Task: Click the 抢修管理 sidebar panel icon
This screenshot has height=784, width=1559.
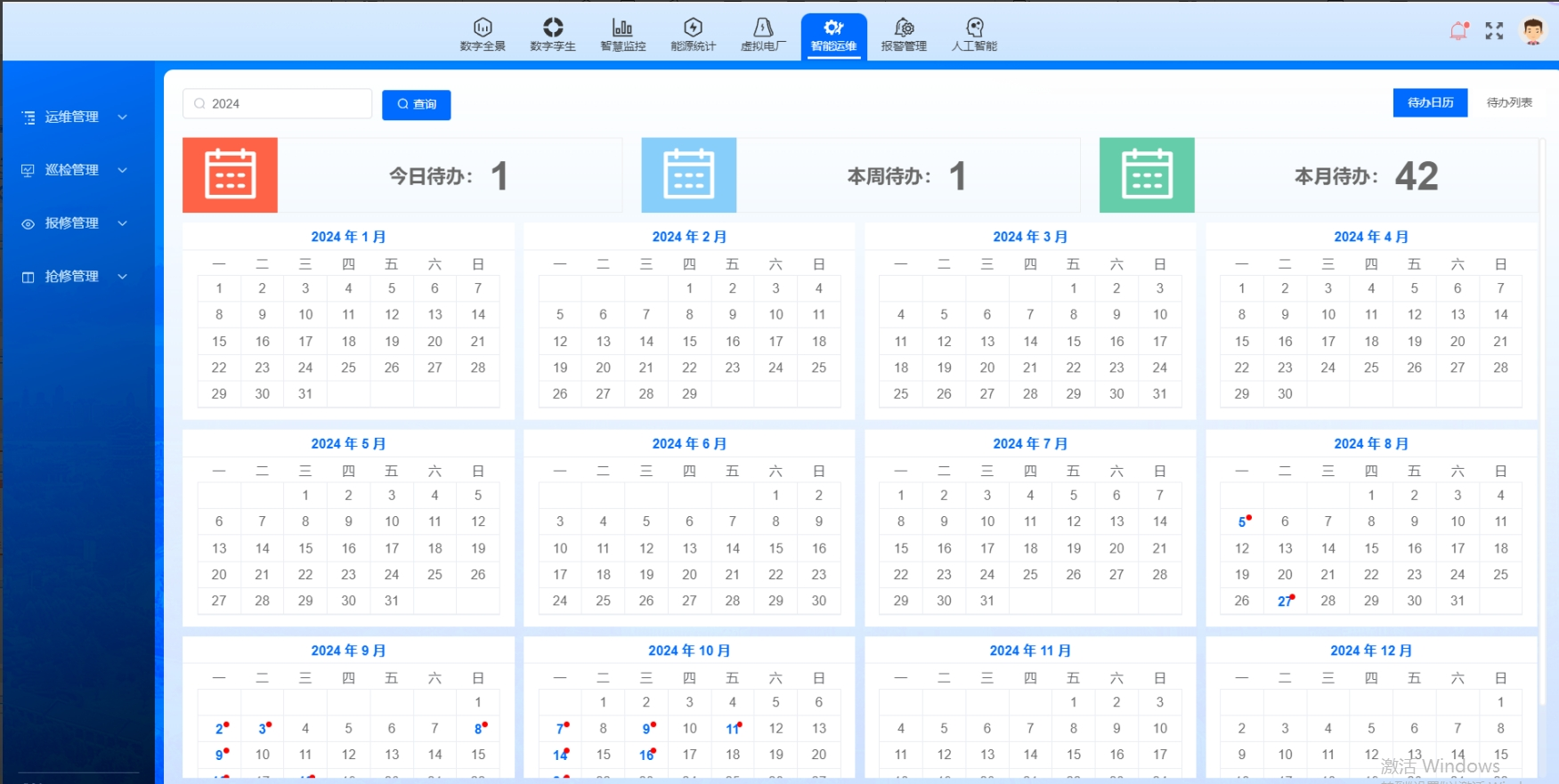Action: [28, 277]
